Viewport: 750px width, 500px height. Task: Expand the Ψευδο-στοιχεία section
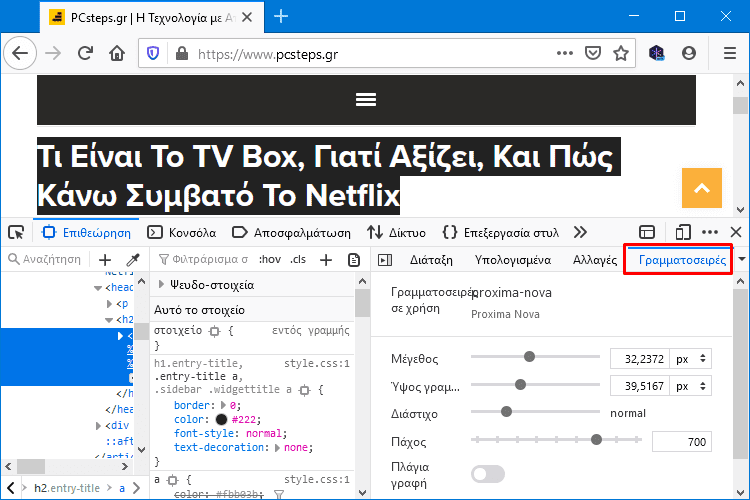(x=161, y=285)
